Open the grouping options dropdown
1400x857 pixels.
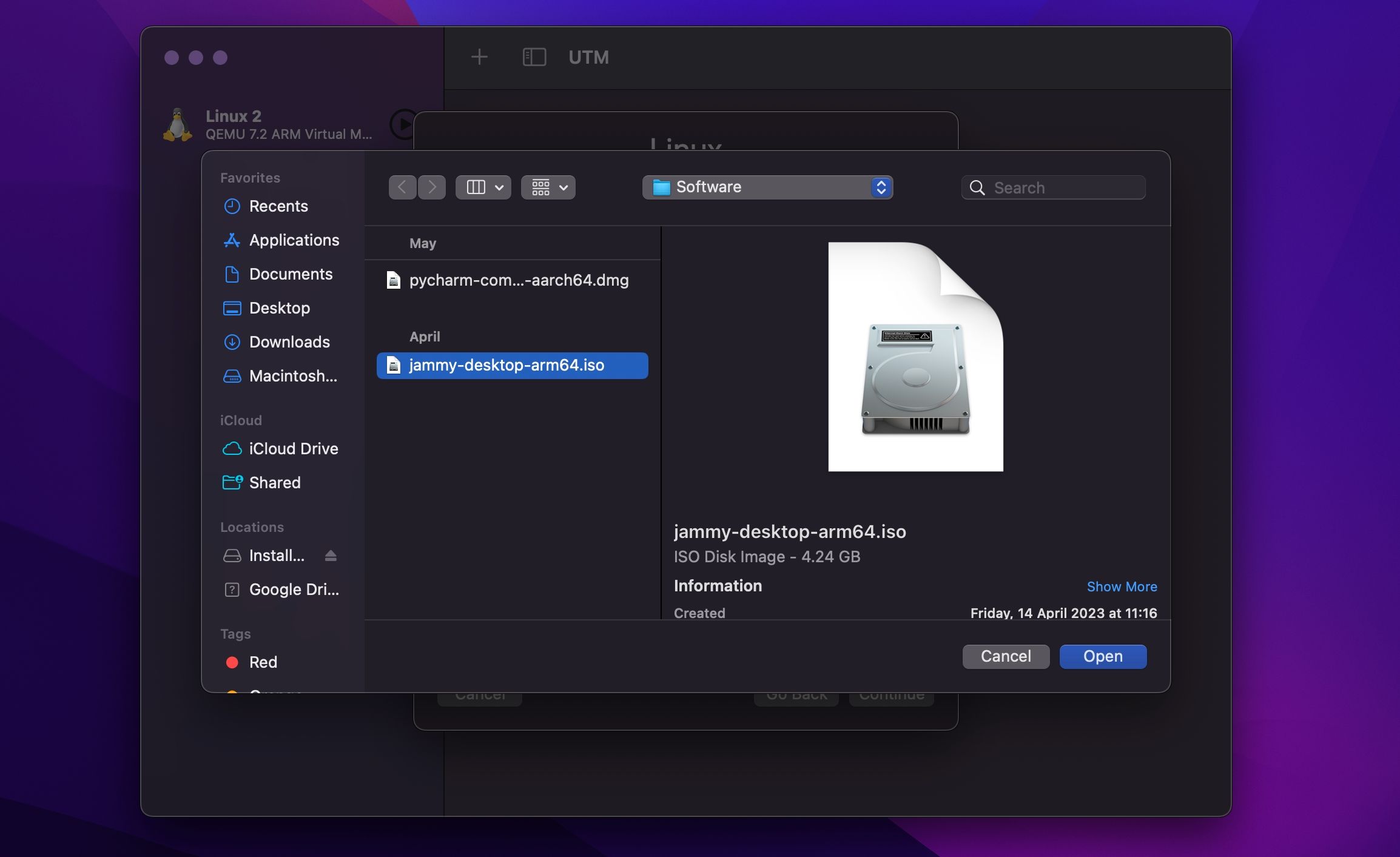[547, 187]
